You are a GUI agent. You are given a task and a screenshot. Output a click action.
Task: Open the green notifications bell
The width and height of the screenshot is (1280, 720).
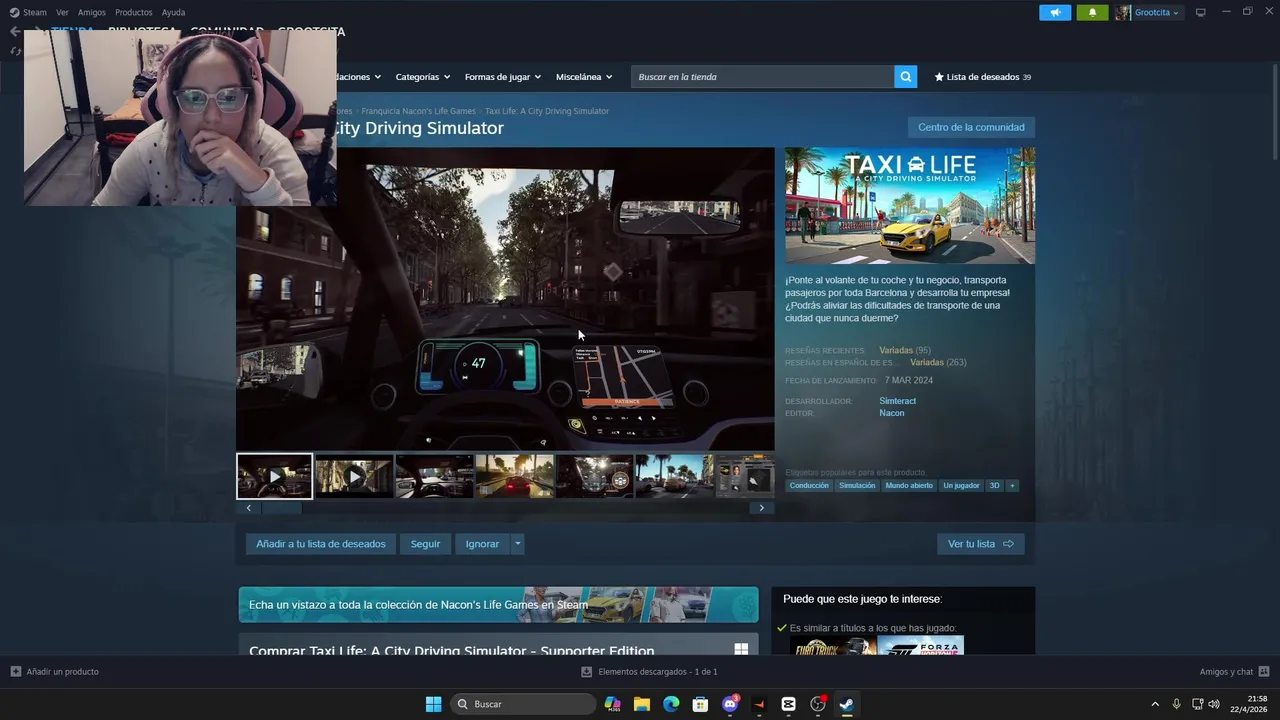1092,13
